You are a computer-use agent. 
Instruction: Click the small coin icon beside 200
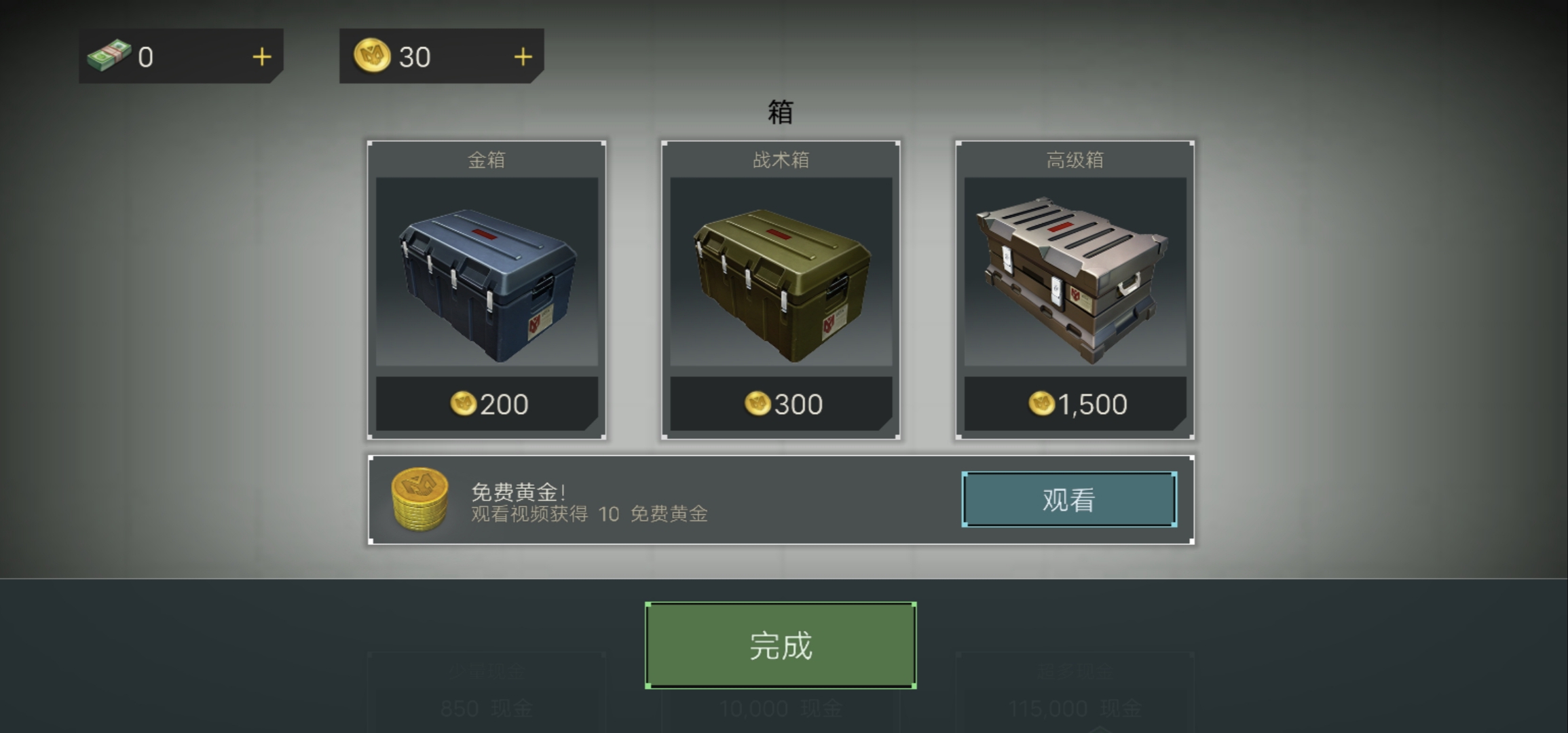point(463,404)
